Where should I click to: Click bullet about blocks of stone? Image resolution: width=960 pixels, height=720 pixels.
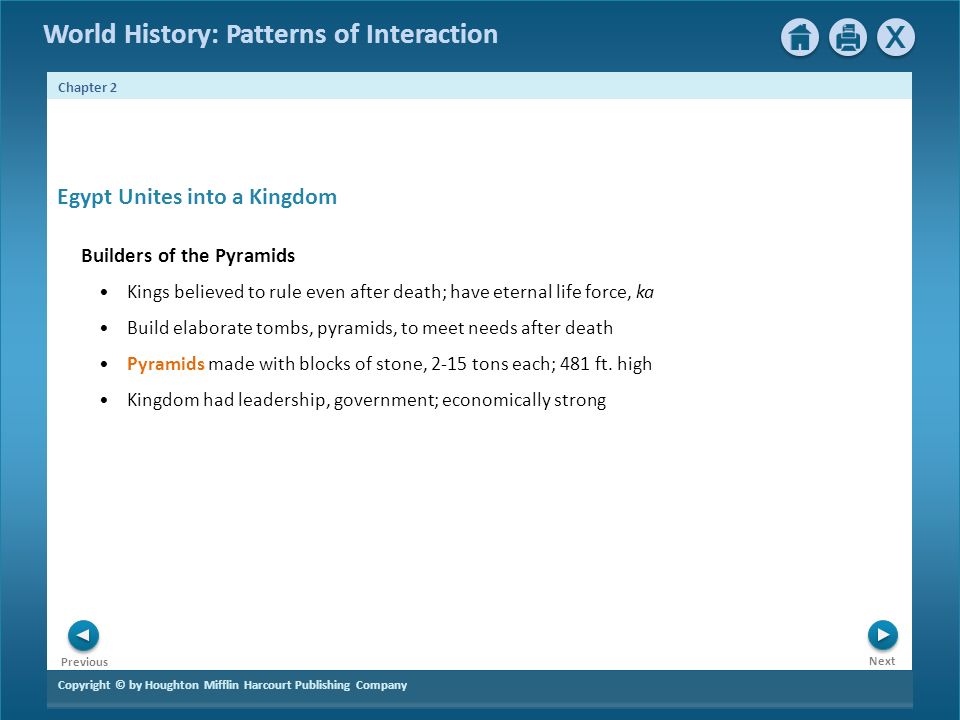coord(389,364)
